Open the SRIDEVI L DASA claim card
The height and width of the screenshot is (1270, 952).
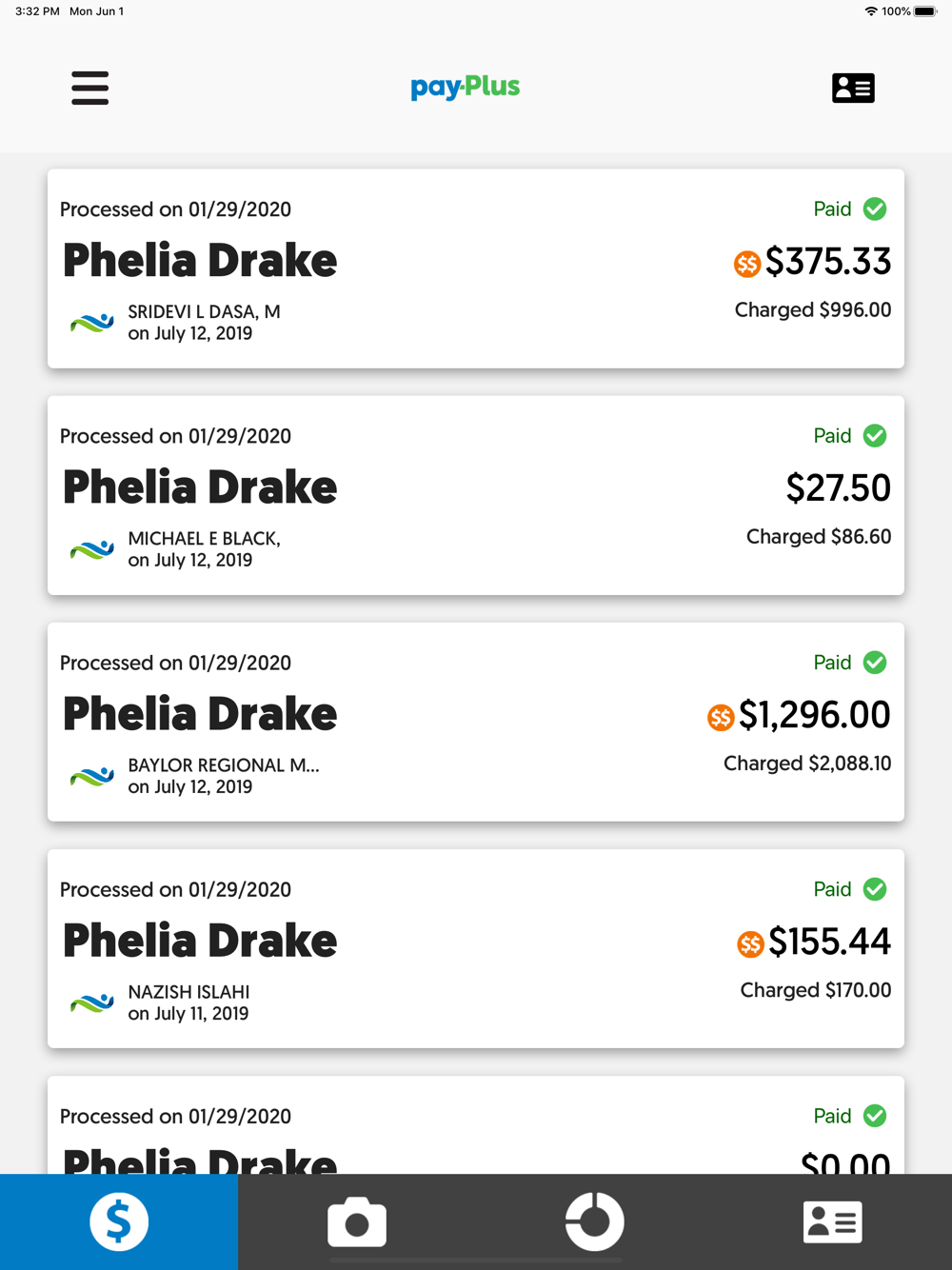click(476, 268)
